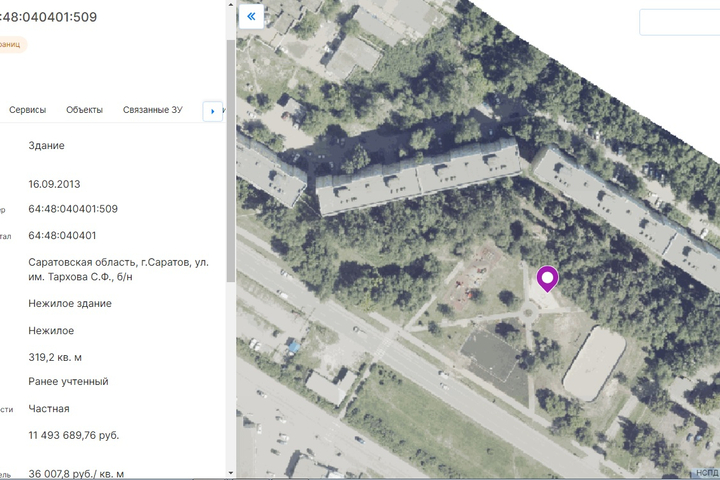Click the info panel vertical scrollbar thumb
Image resolution: width=720 pixels, height=480 pixels.
pyautogui.click(x=231, y=160)
